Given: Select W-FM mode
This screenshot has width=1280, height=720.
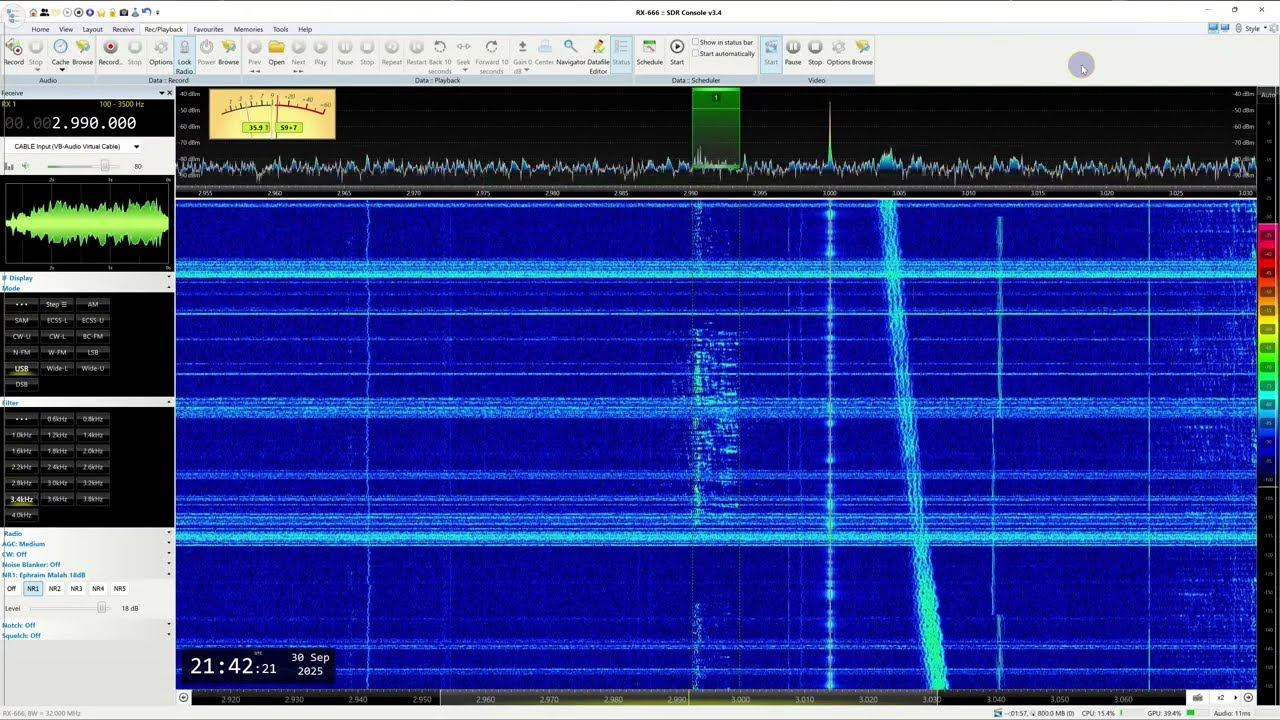Looking at the screenshot, I should tap(57, 352).
